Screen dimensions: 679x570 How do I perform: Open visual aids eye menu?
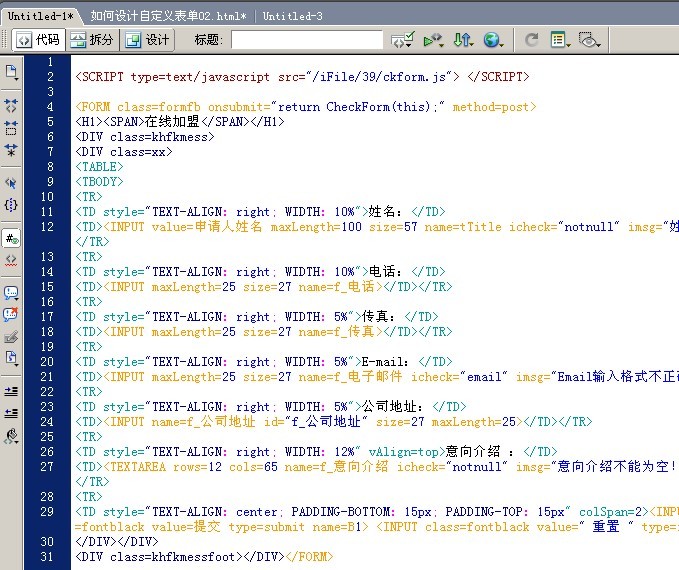click(x=589, y=40)
